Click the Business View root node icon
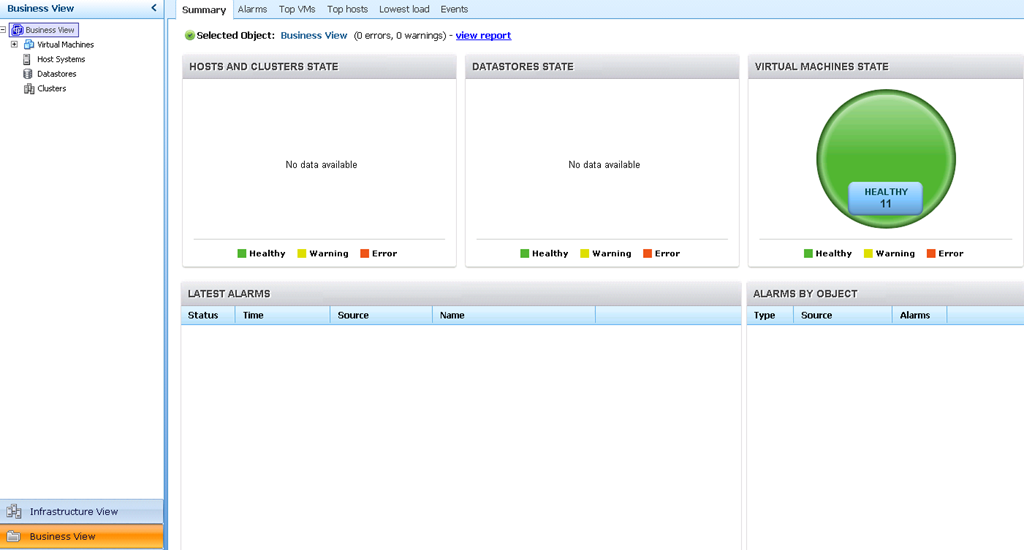 pyautogui.click(x=17, y=30)
